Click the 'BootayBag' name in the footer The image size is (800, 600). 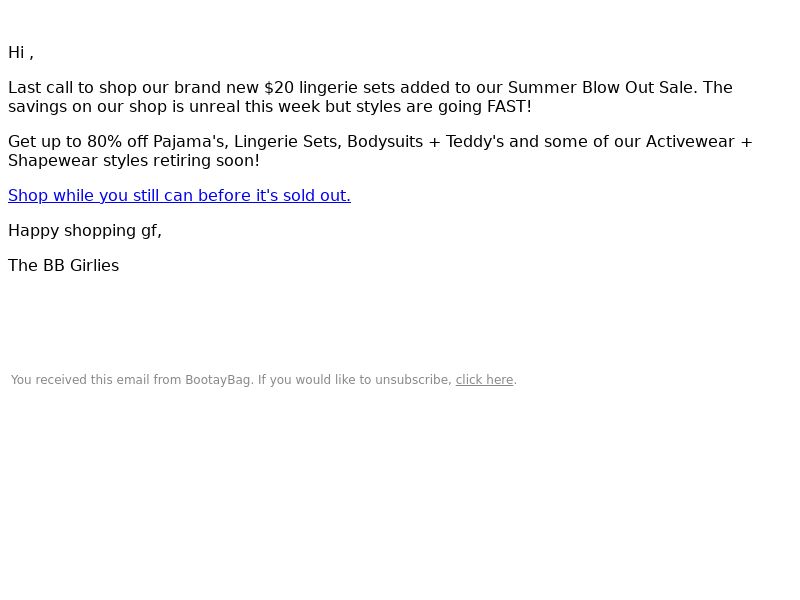[217, 380]
